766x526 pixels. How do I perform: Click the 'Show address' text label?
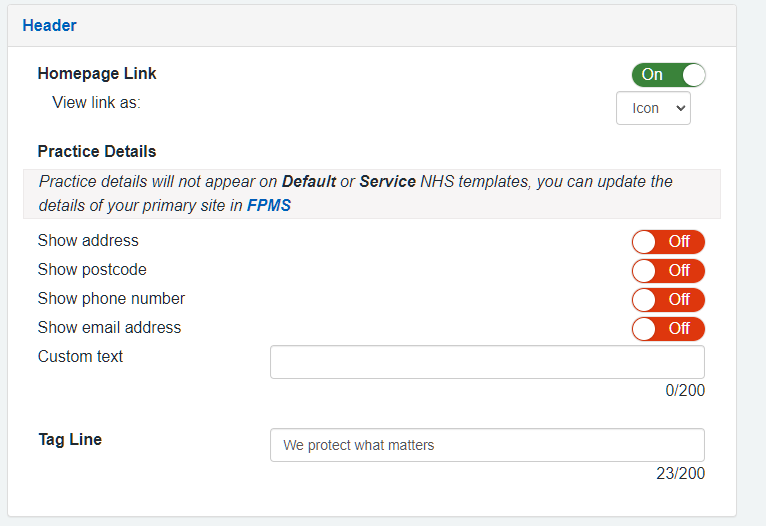(88, 240)
